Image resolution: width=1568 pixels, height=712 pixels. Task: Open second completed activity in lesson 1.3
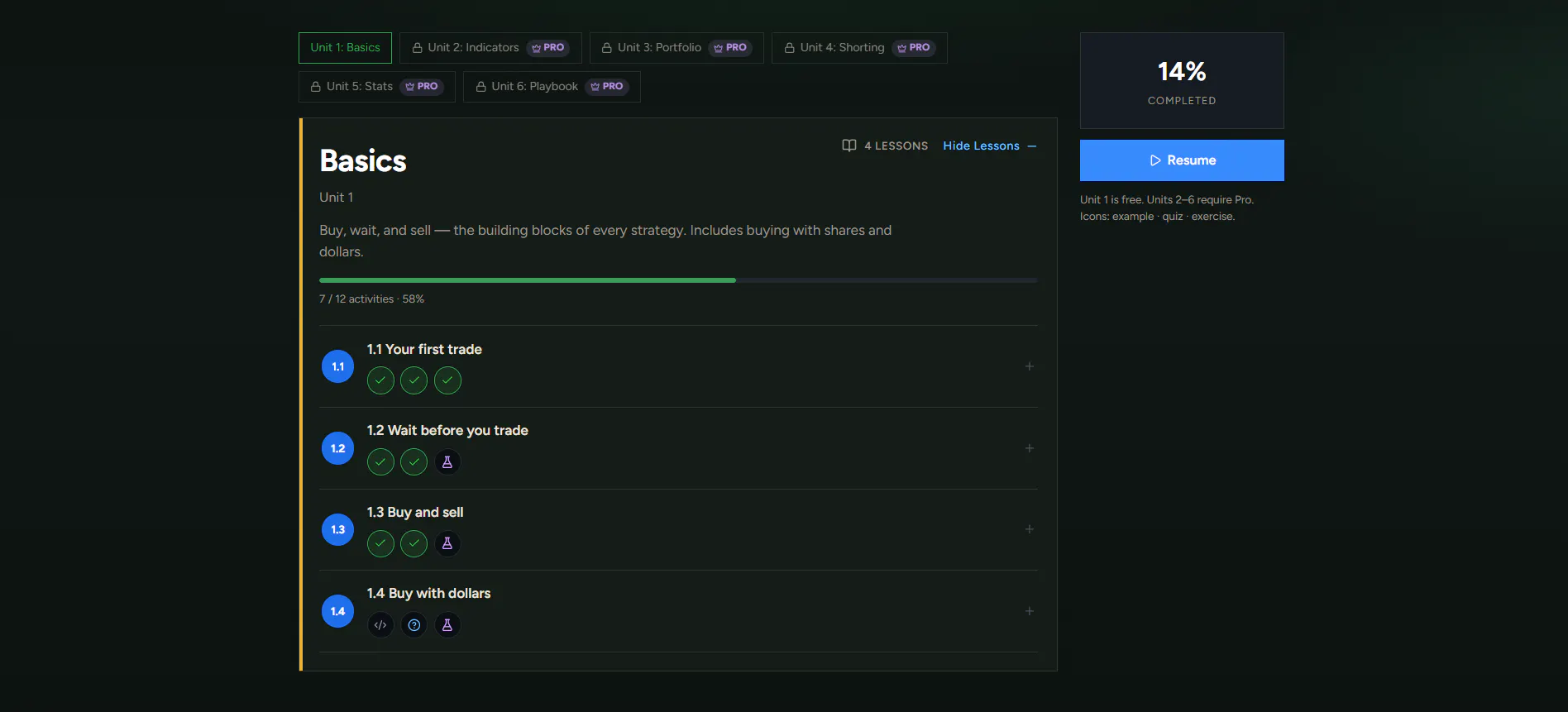(414, 543)
